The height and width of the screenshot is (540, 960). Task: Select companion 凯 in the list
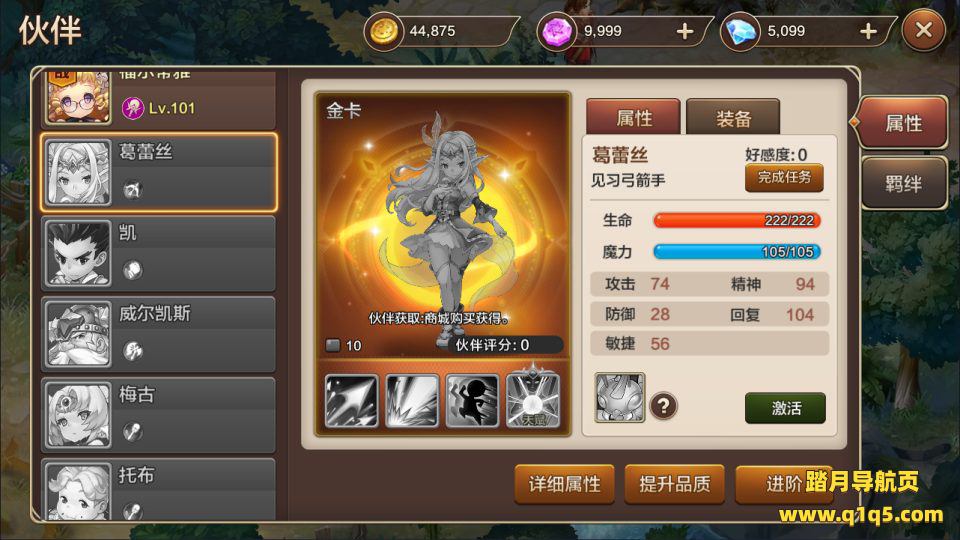[x=159, y=253]
